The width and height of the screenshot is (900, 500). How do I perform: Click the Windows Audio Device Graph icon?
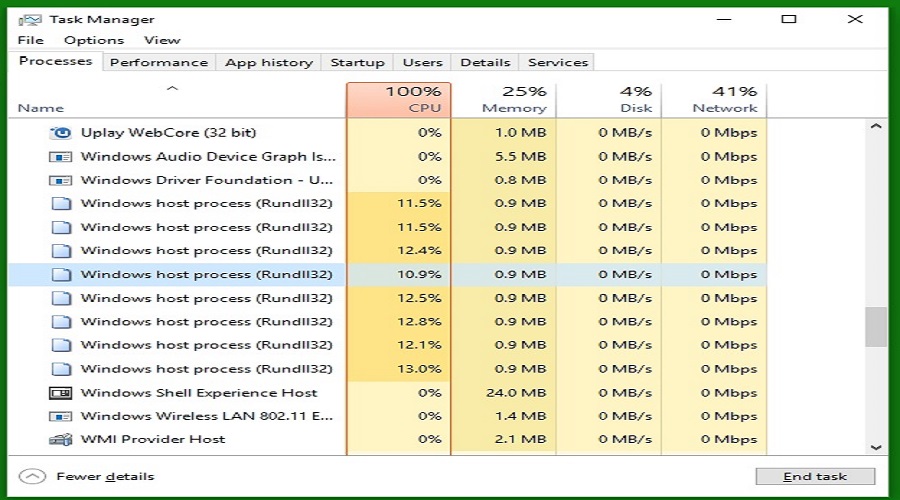[x=60, y=157]
